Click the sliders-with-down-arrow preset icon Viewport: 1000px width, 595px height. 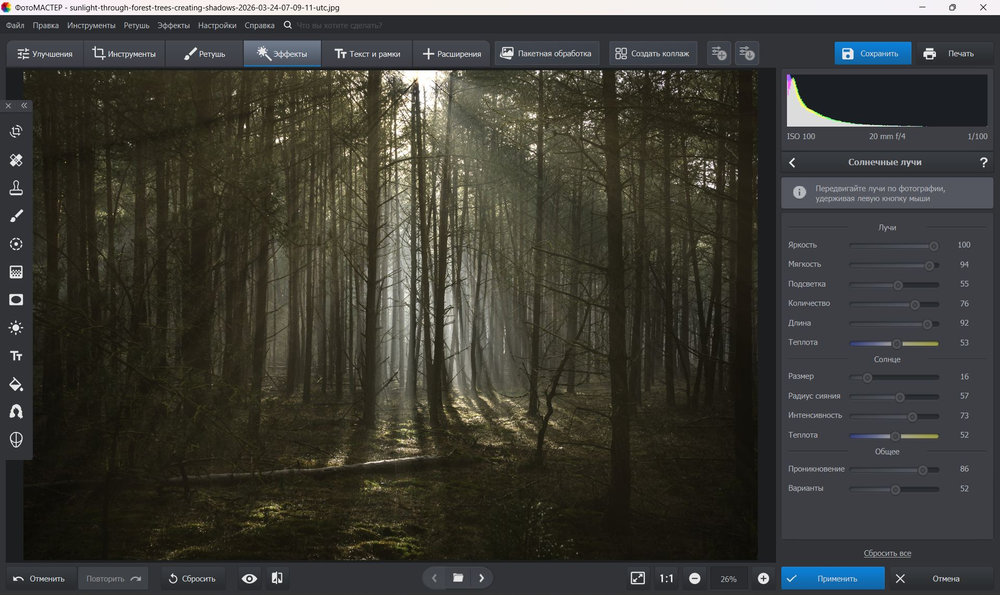[x=747, y=54]
